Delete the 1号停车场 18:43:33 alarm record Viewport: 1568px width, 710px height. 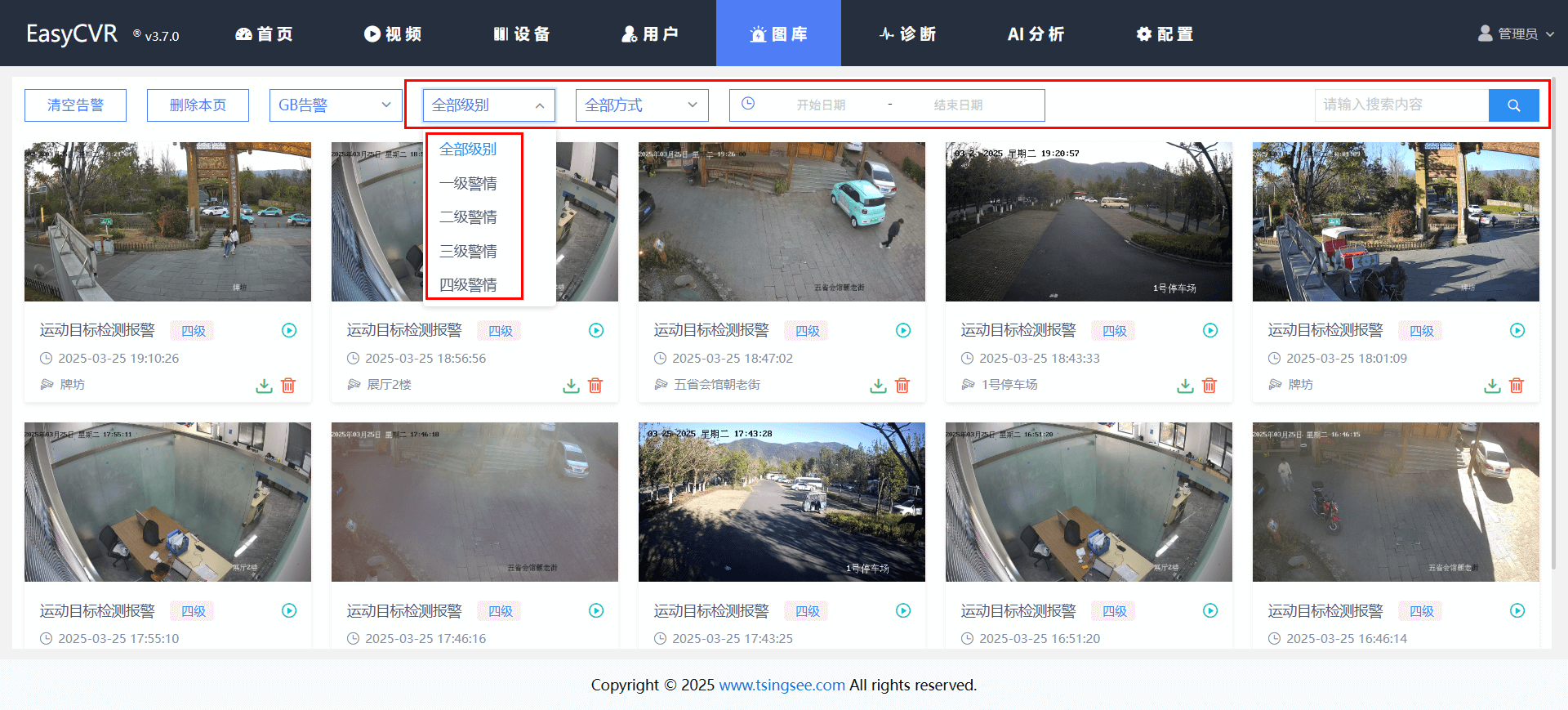tap(1209, 386)
